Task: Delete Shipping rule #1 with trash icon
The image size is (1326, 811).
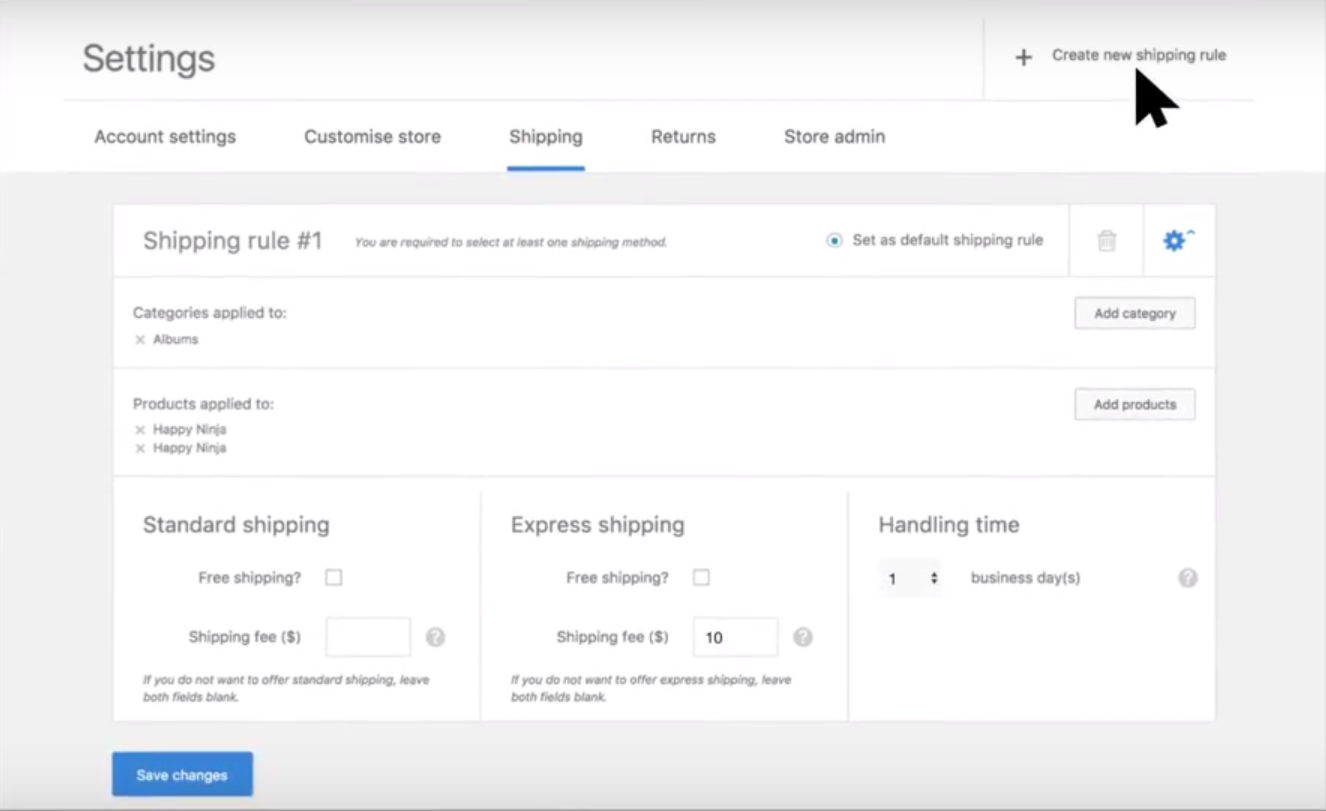Action: point(1106,241)
